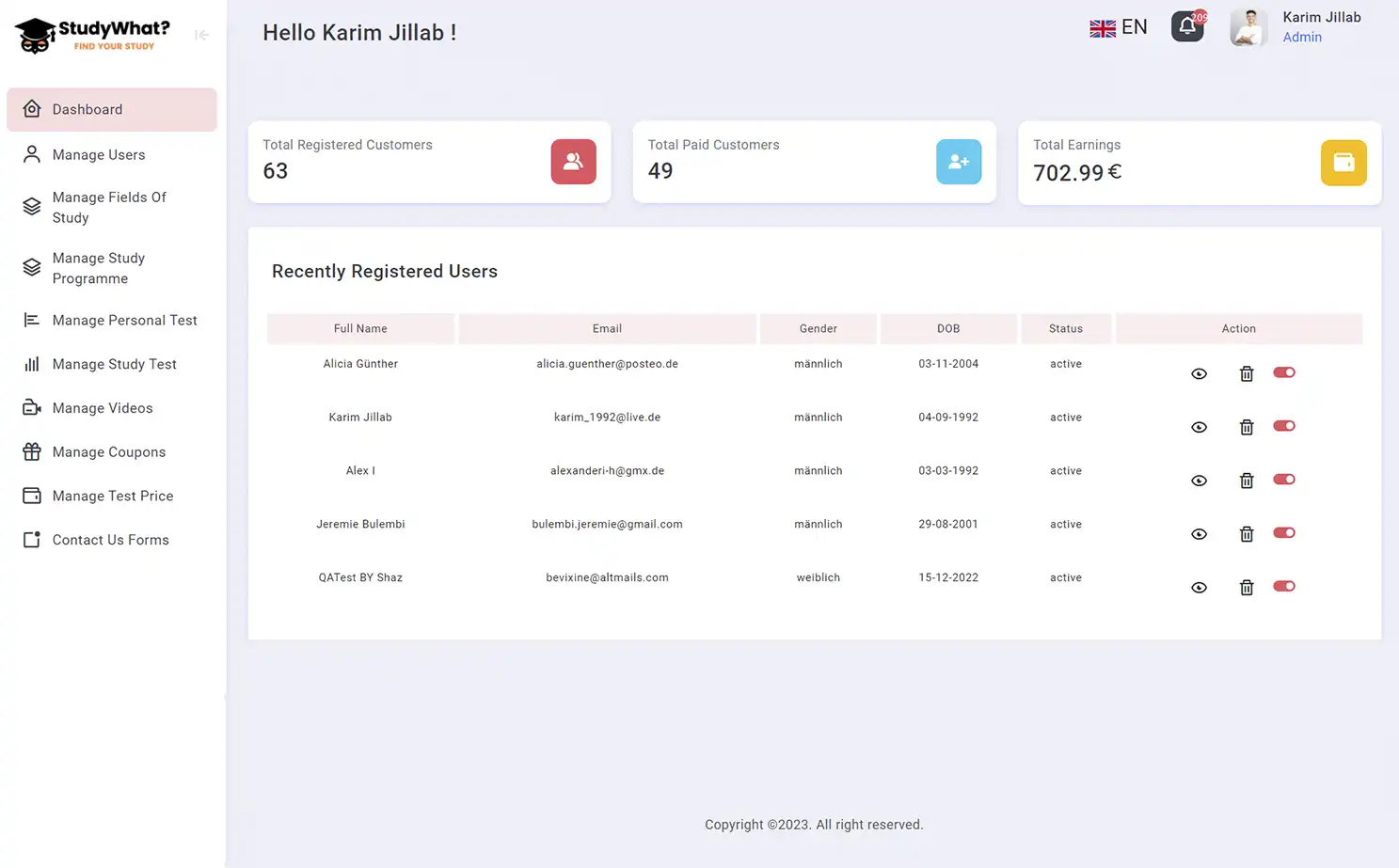View details of Jeremie Bulembi with eye icon
Viewport: 1399px width, 868px height.
tap(1199, 533)
